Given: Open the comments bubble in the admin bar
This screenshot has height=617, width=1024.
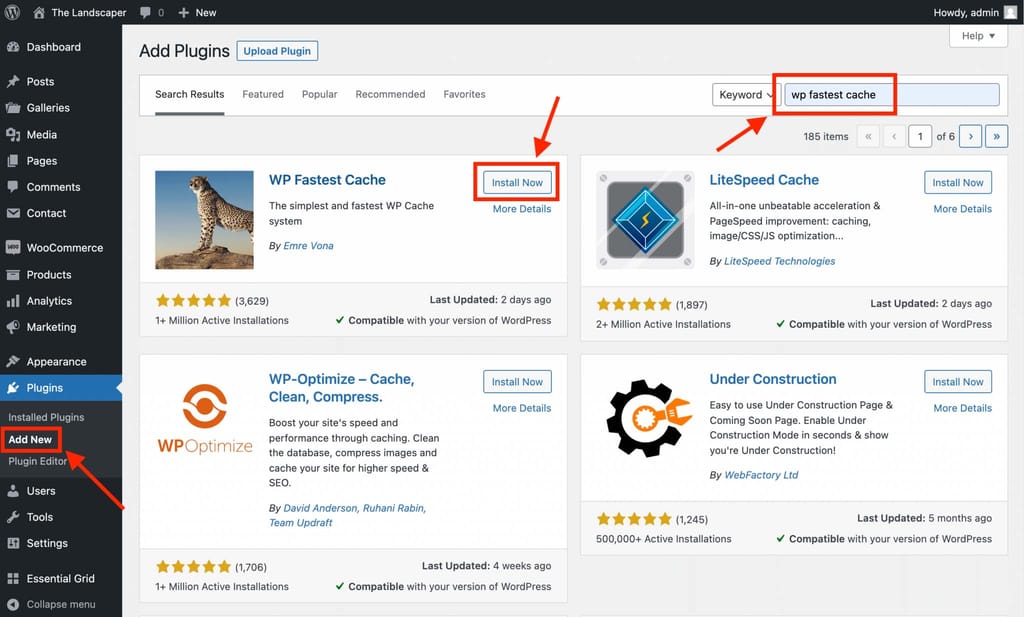Looking at the screenshot, I should click(145, 12).
